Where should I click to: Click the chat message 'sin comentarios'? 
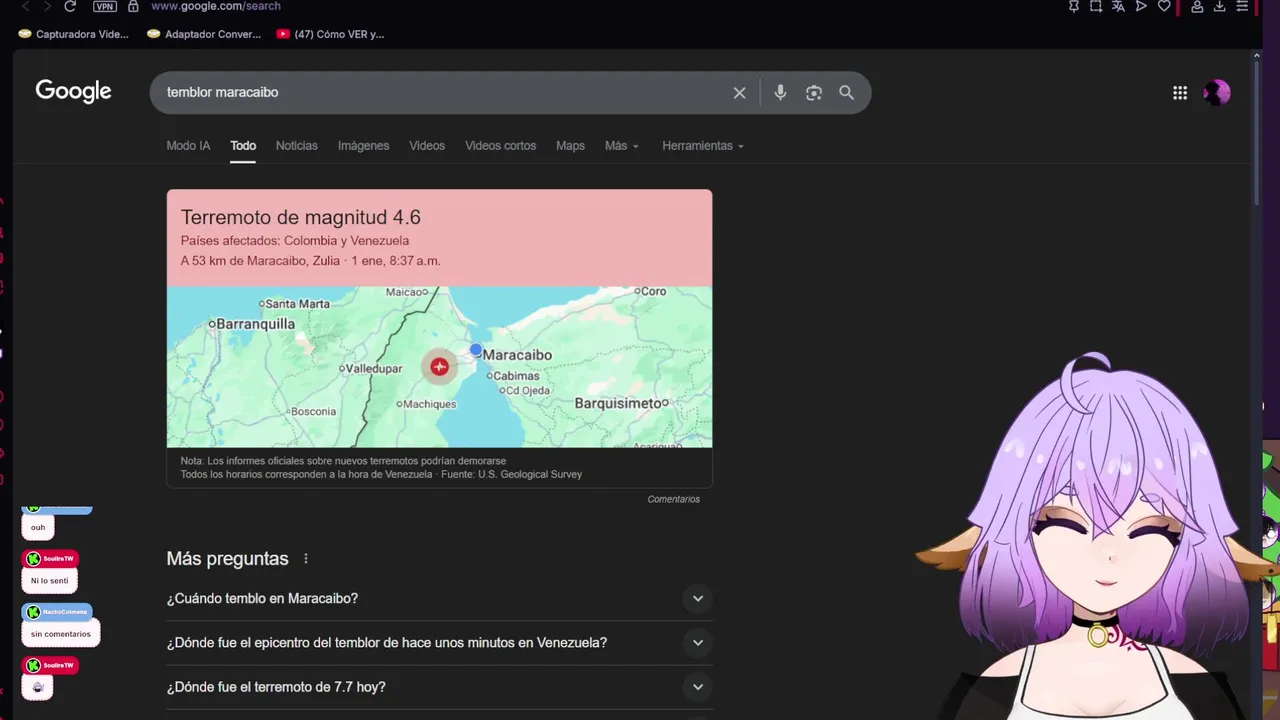[x=60, y=634]
